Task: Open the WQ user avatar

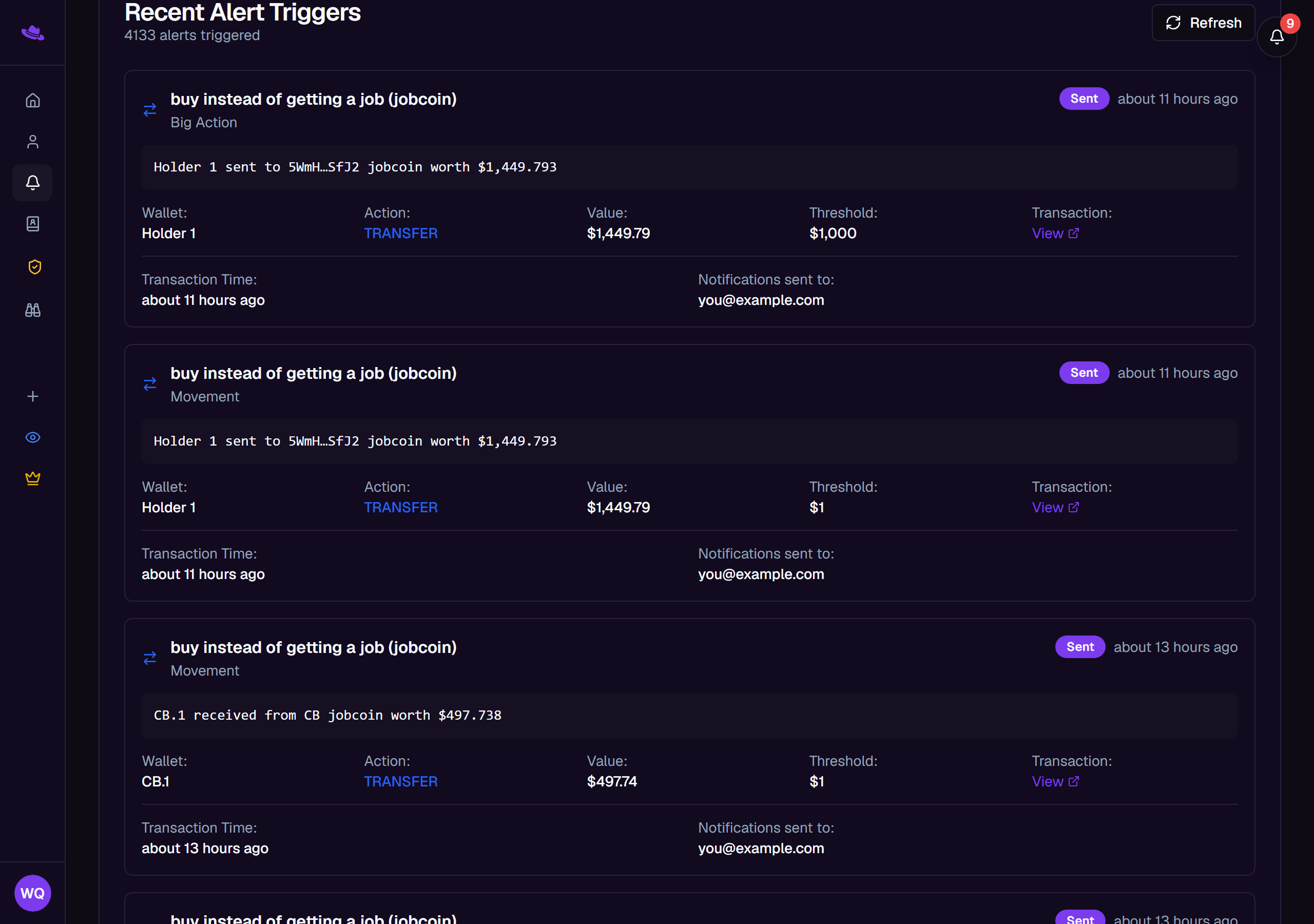Action: [x=33, y=893]
